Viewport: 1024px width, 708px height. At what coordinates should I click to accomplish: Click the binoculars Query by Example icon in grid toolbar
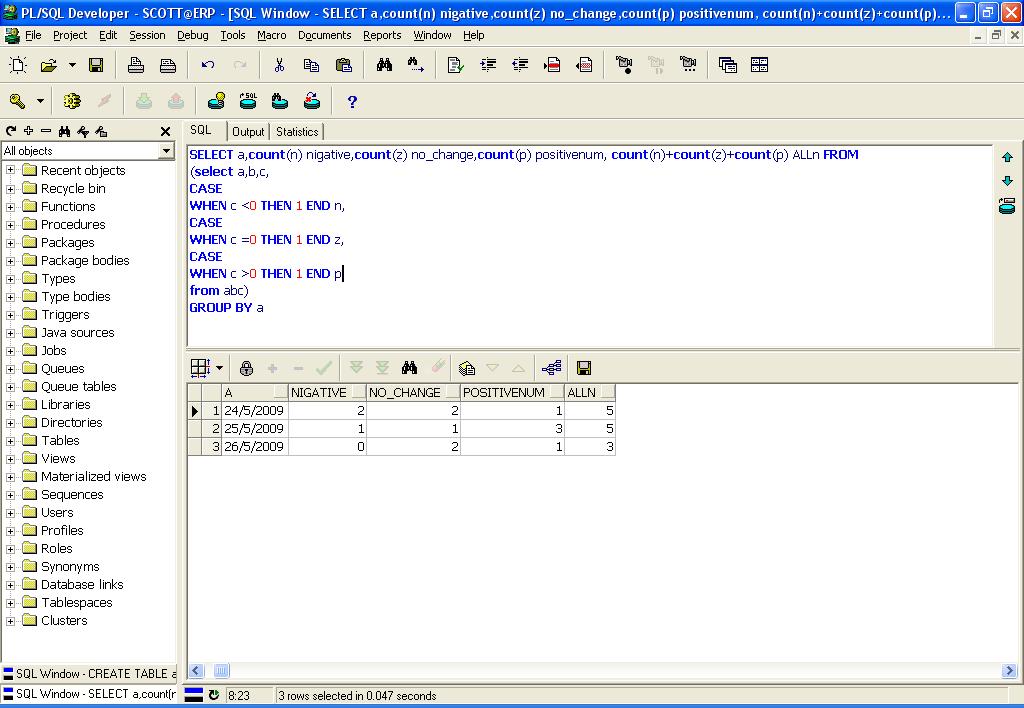pos(408,368)
